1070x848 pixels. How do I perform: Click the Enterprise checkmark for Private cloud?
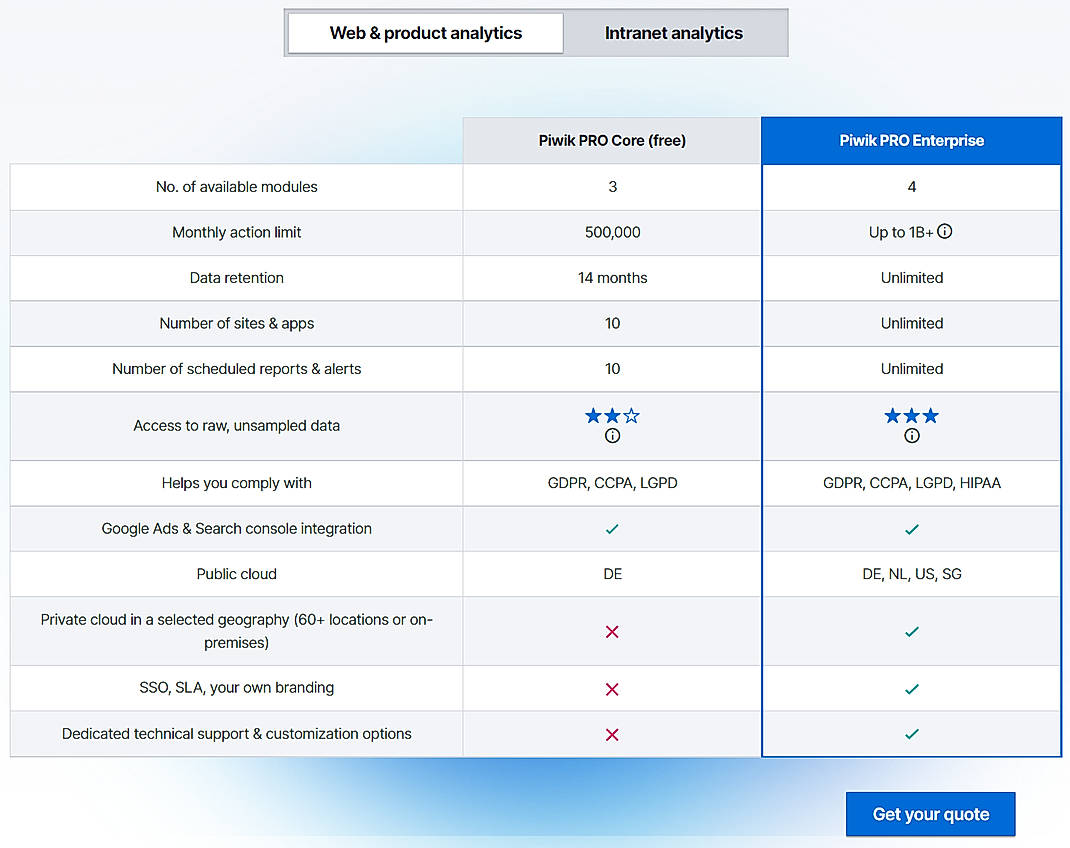pos(911,631)
